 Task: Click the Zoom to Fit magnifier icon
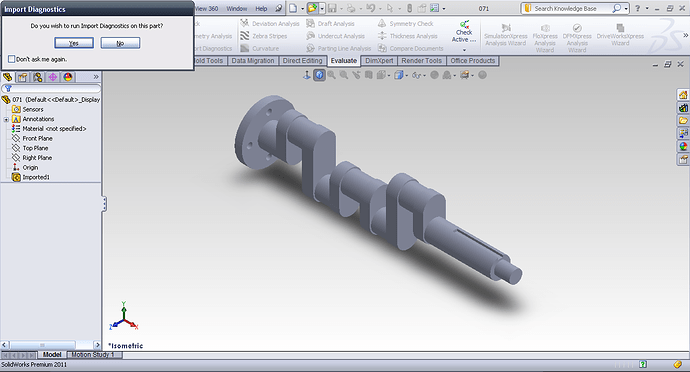point(331,75)
